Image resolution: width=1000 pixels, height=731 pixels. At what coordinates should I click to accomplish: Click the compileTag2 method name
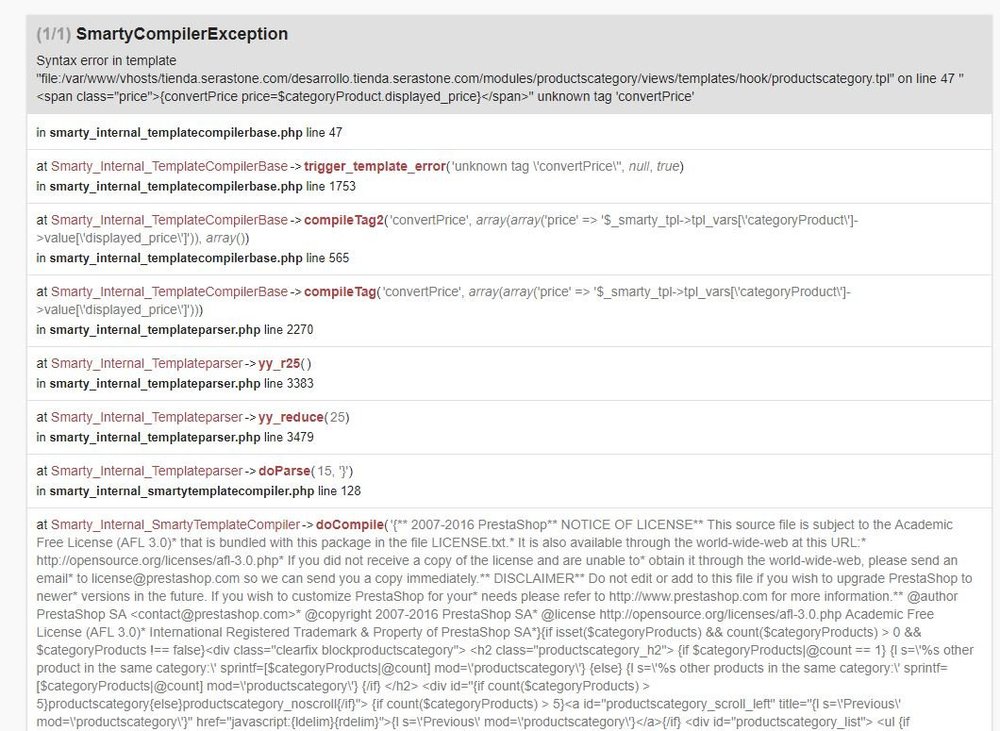[345, 220]
